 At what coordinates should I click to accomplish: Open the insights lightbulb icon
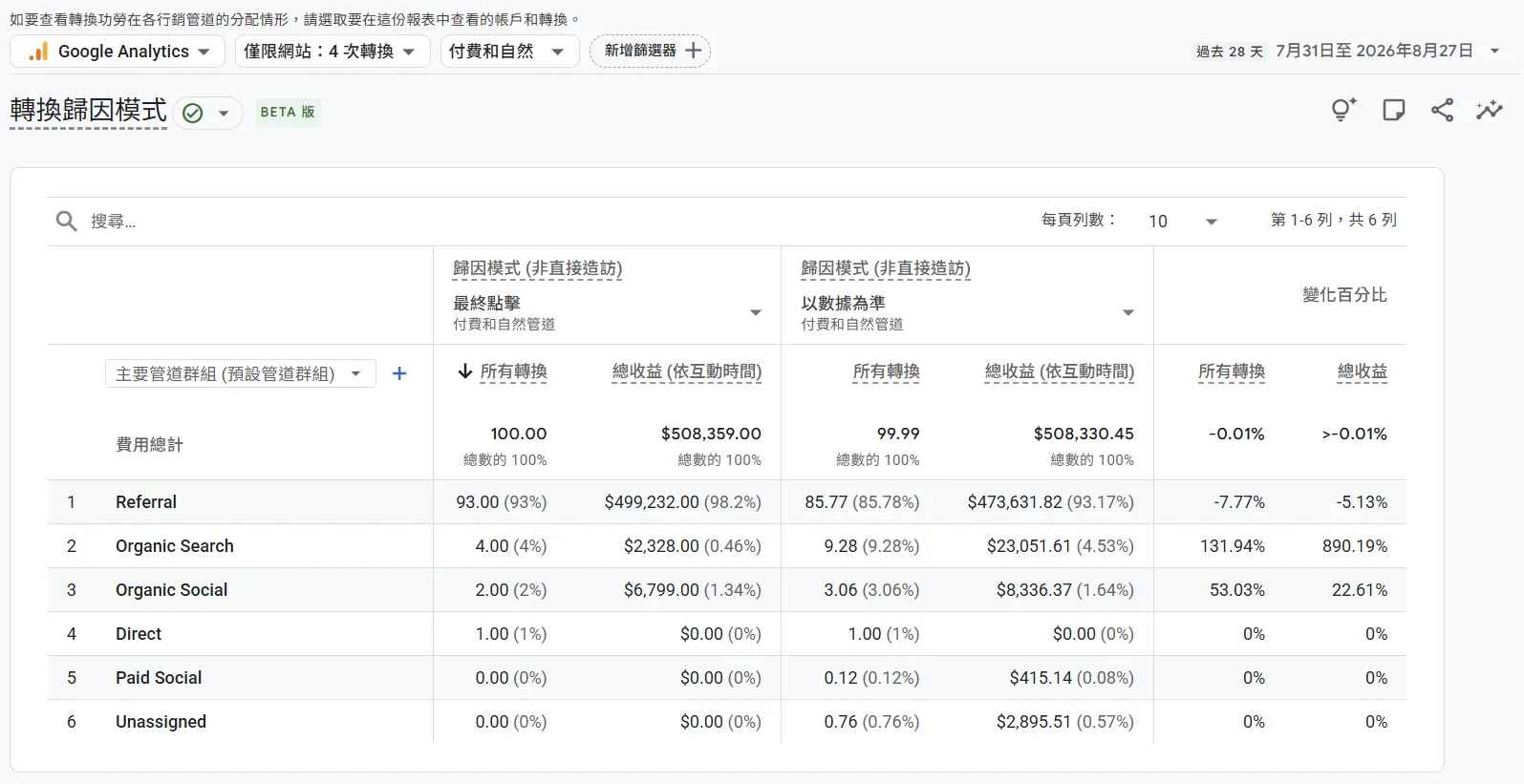pyautogui.click(x=1343, y=110)
